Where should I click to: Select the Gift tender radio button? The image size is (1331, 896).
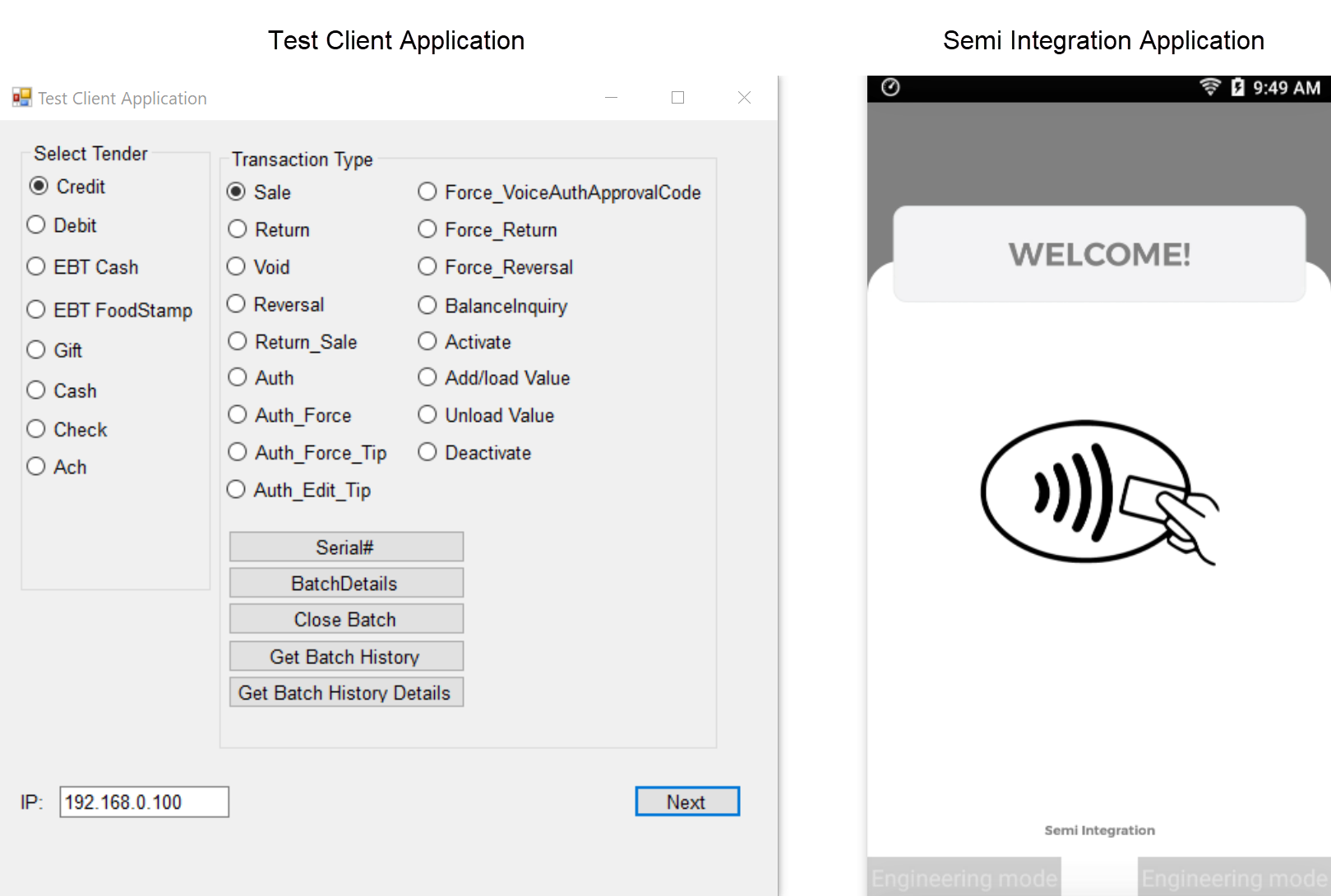36,350
